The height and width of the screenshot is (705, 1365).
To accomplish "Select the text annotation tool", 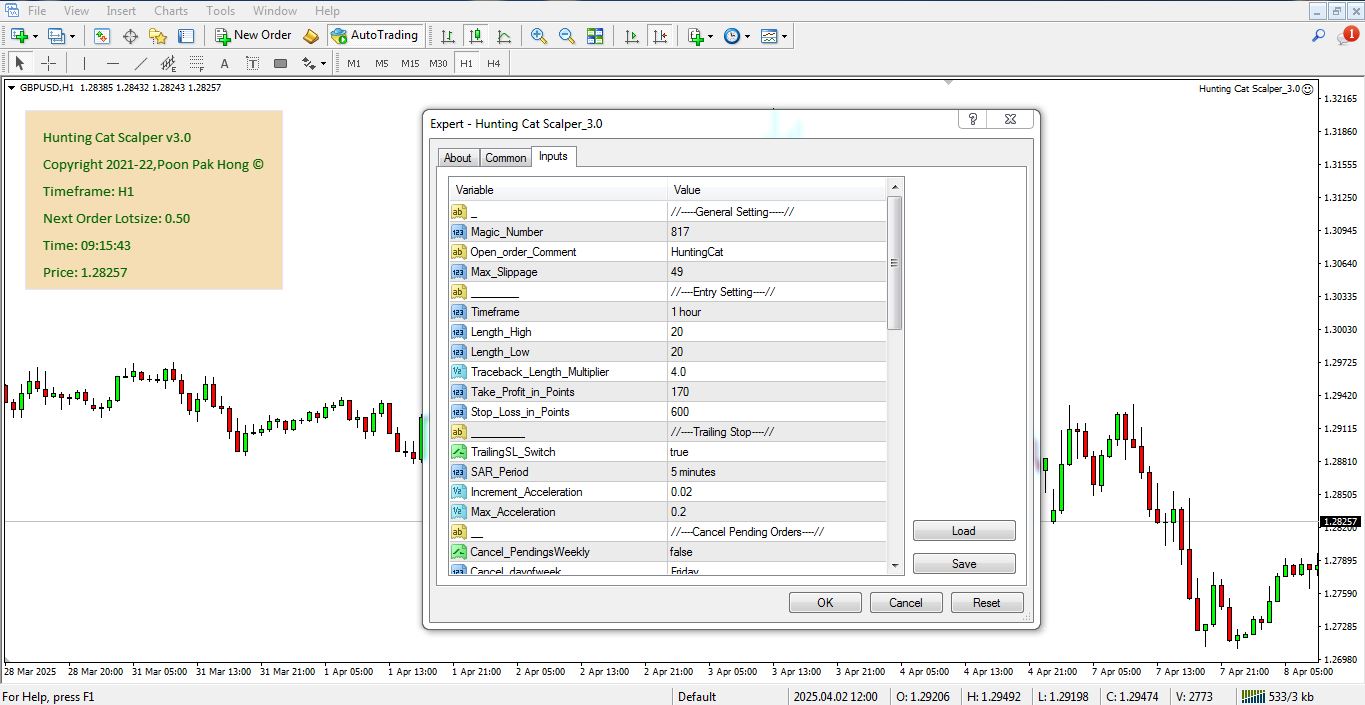I will [223, 62].
